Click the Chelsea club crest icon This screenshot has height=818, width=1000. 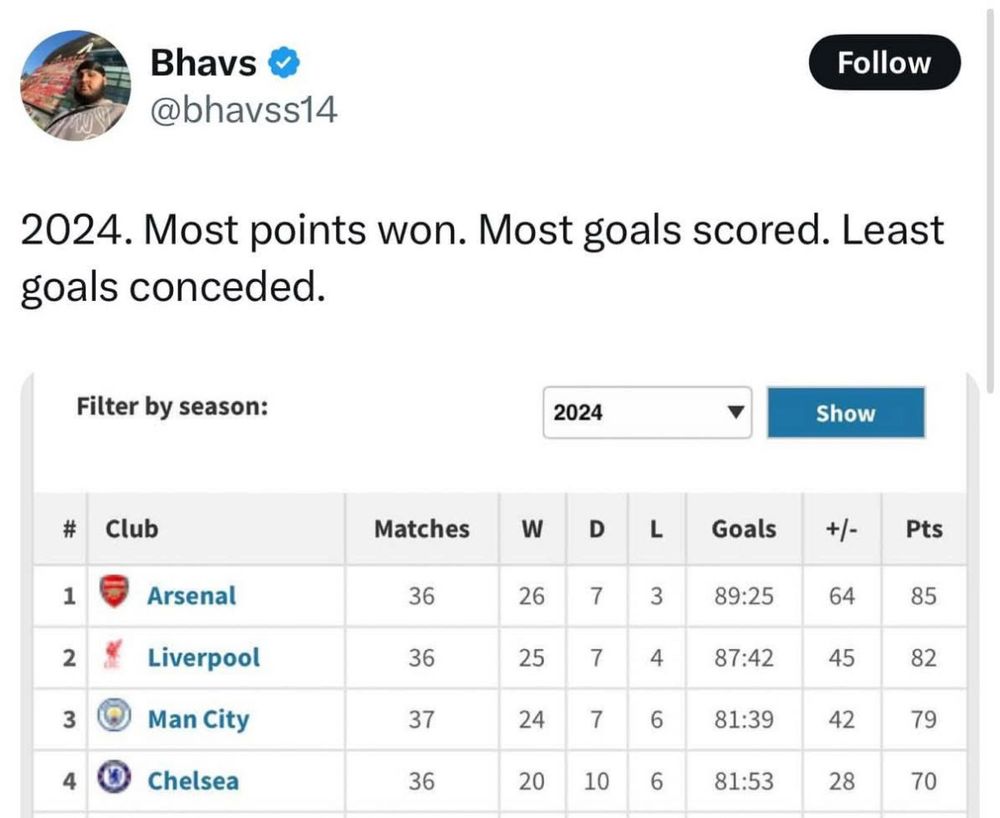[115, 779]
